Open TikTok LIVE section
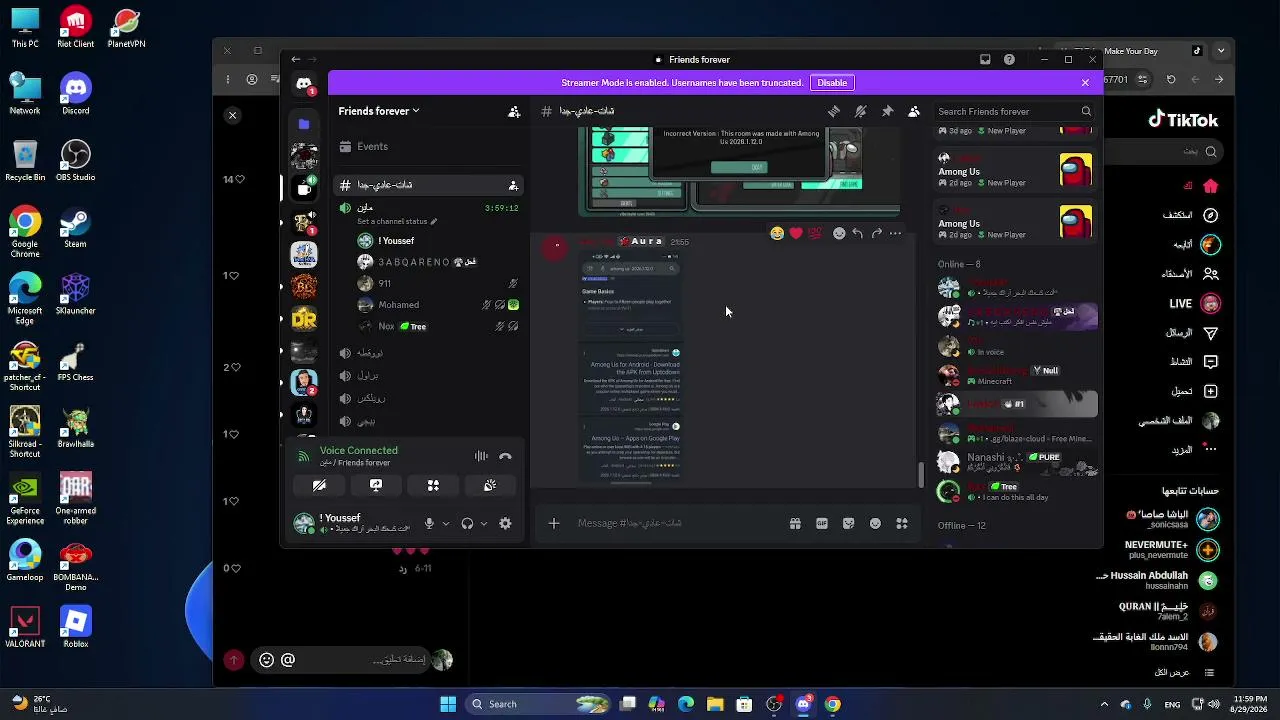Viewport: 1280px width, 720px height. coord(1194,304)
